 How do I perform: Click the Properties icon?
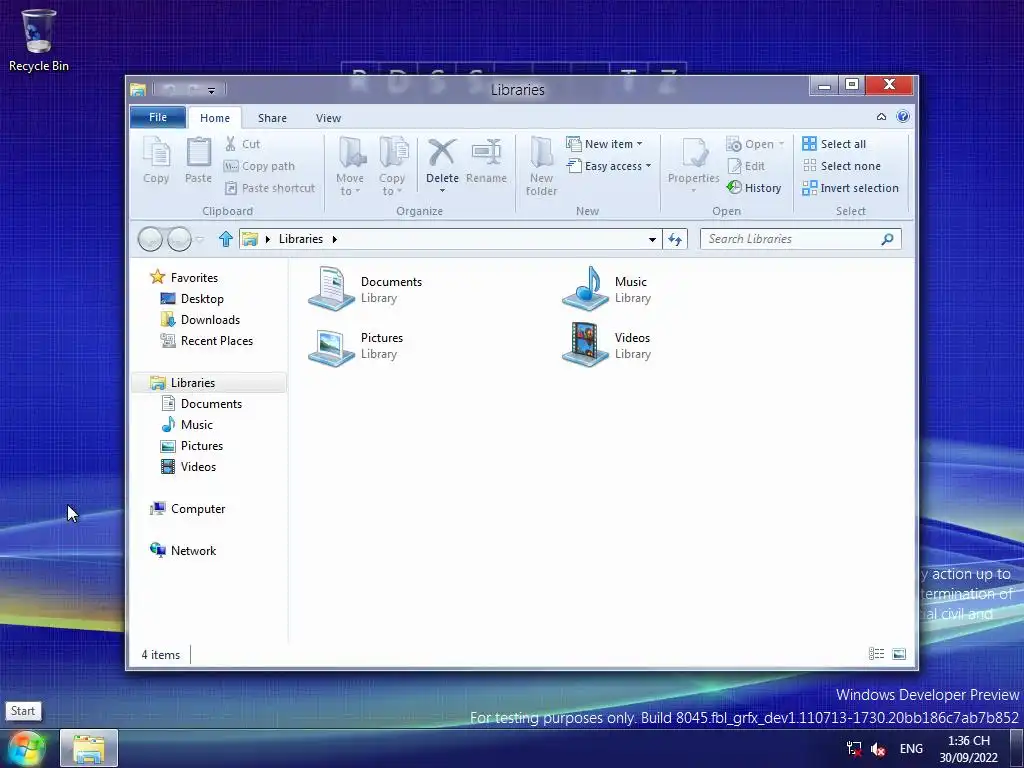click(x=694, y=153)
